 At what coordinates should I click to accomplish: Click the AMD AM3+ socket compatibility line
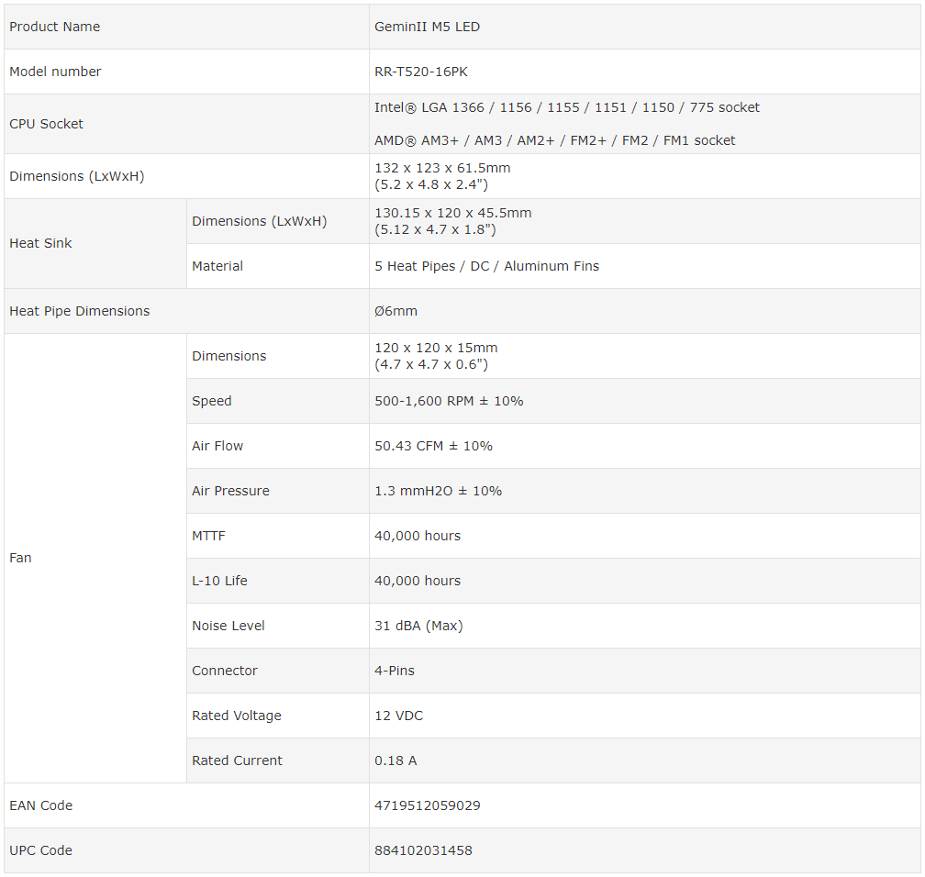point(554,141)
